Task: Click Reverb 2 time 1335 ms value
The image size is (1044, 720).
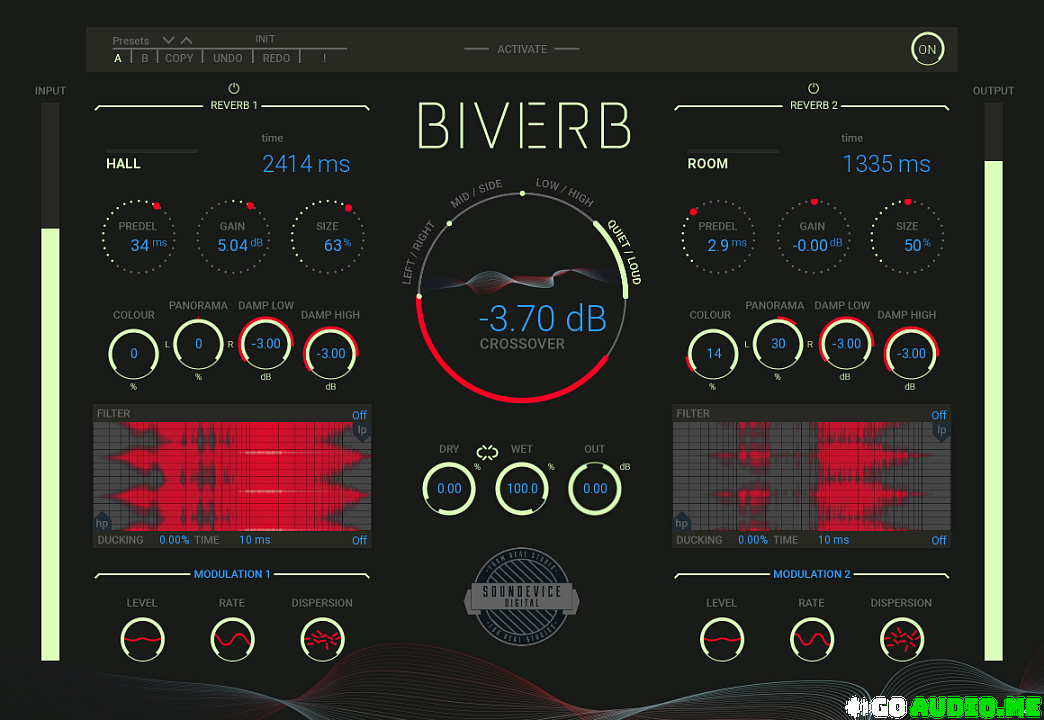Action: point(886,164)
